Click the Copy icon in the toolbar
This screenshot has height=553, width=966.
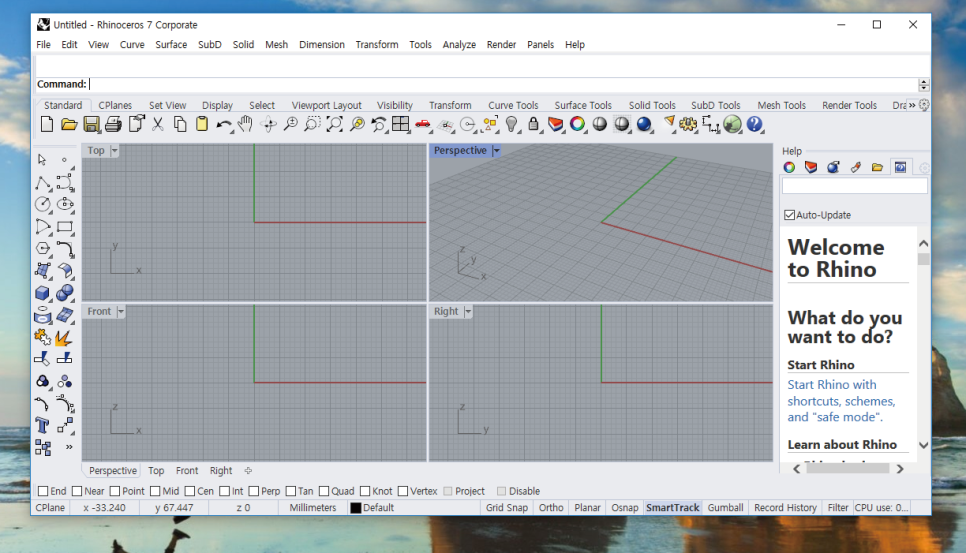(x=180, y=124)
